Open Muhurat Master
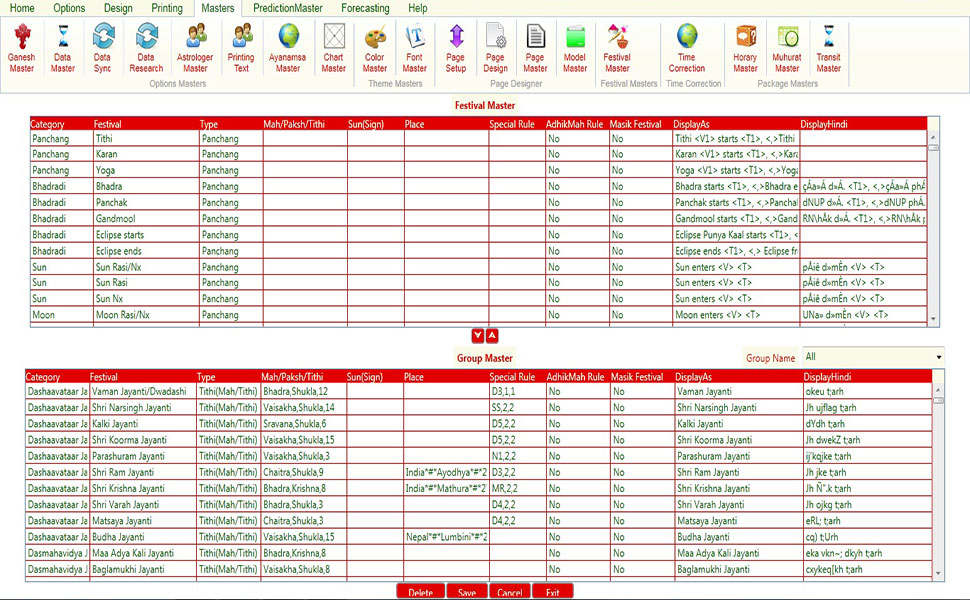Image resolution: width=970 pixels, height=600 pixels. (787, 48)
